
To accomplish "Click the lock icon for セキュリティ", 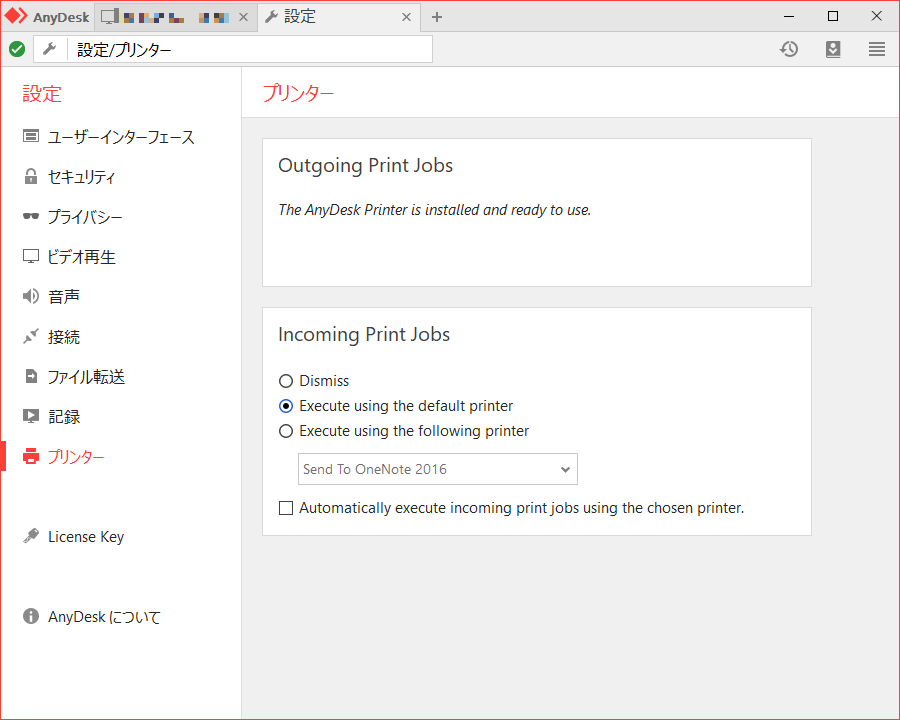I will pyautogui.click(x=31, y=176).
